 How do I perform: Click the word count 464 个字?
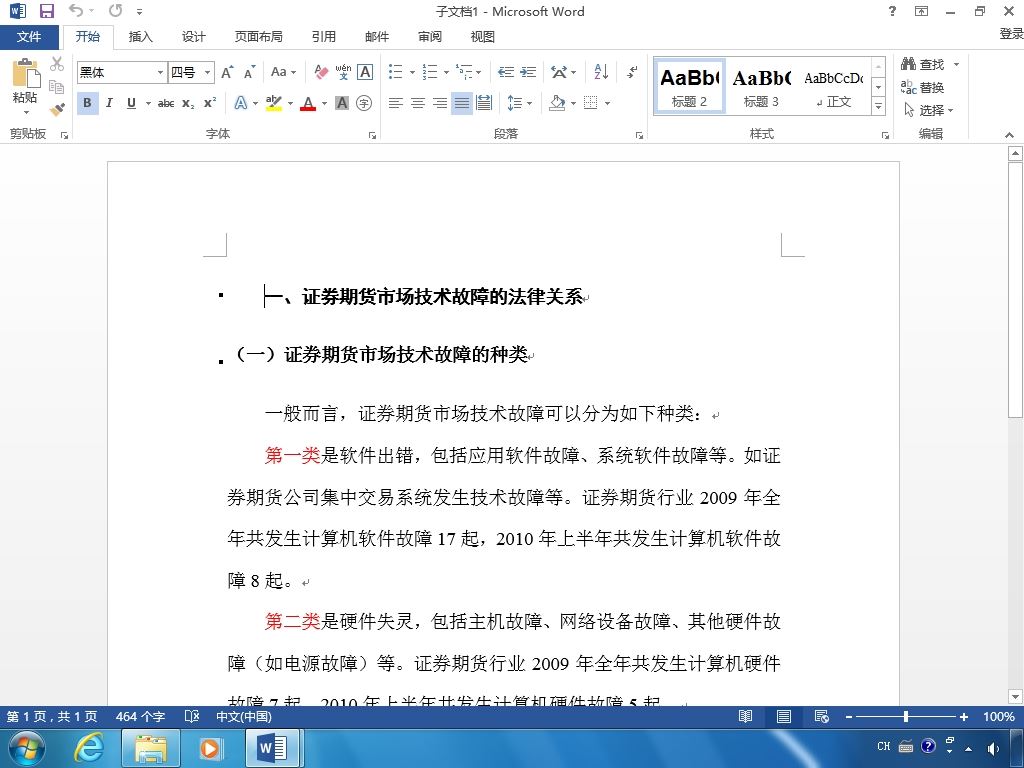pyautogui.click(x=140, y=716)
